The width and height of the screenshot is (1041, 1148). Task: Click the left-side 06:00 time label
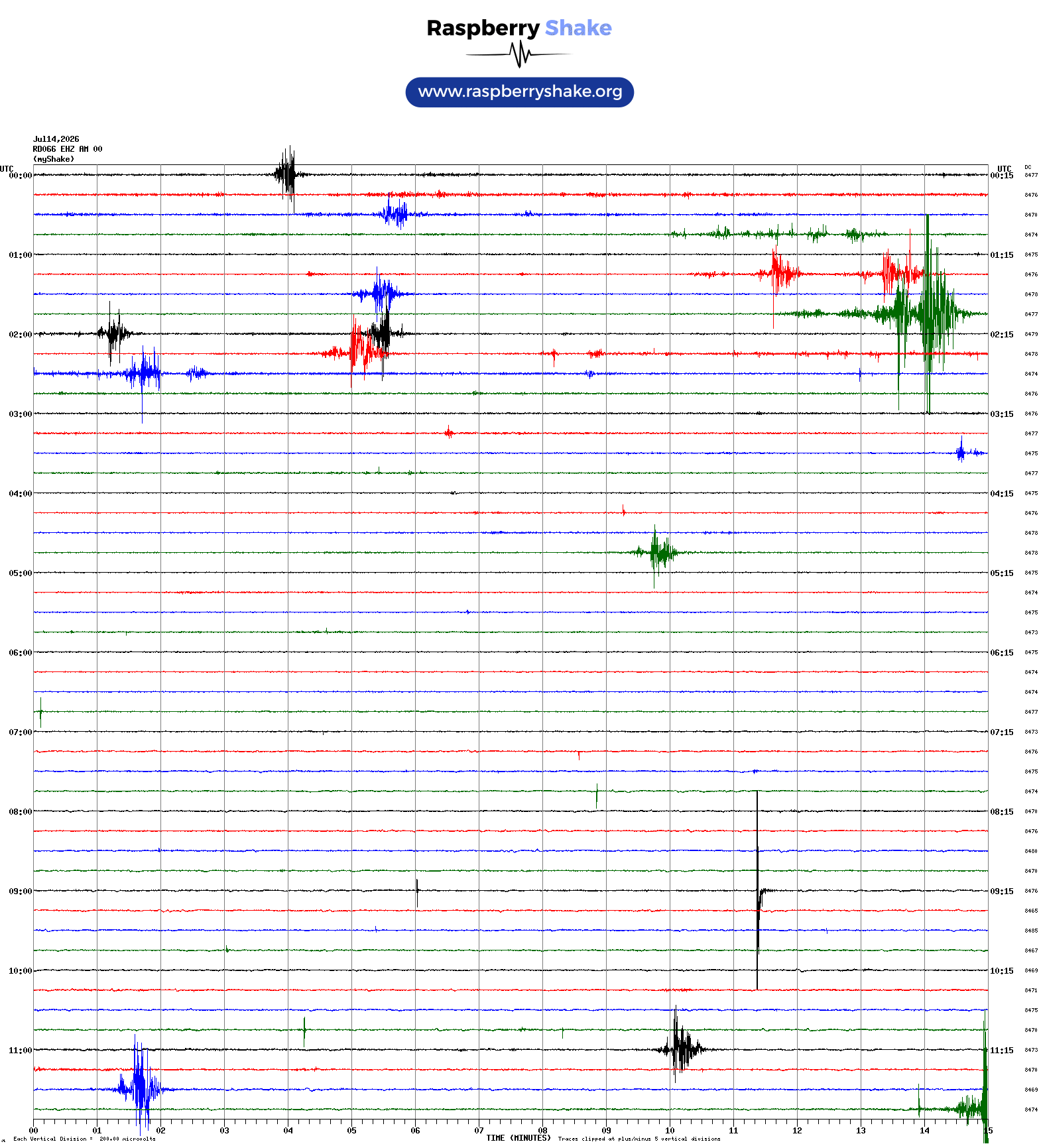(21, 653)
